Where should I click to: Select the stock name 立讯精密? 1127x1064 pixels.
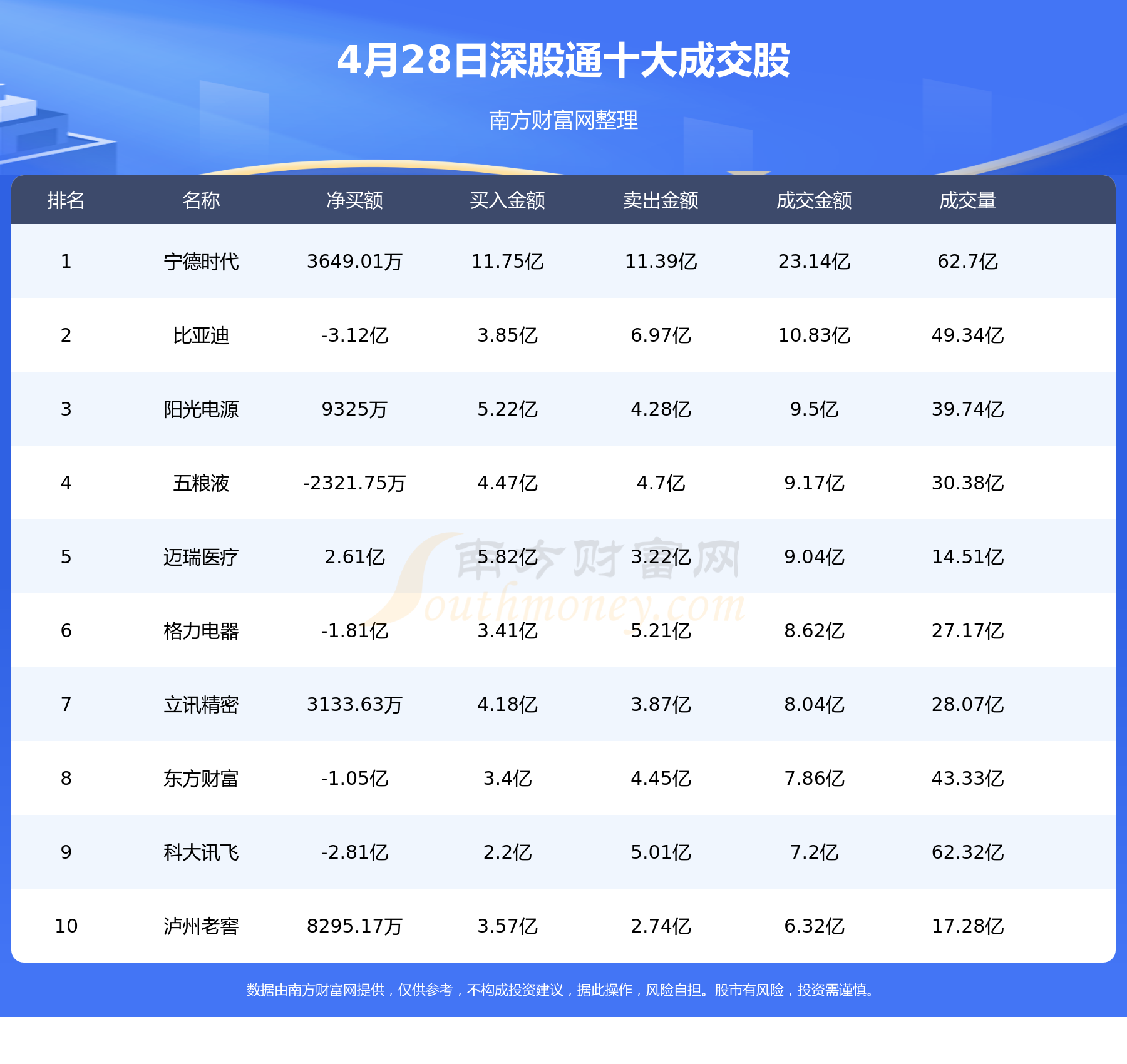[x=201, y=705]
